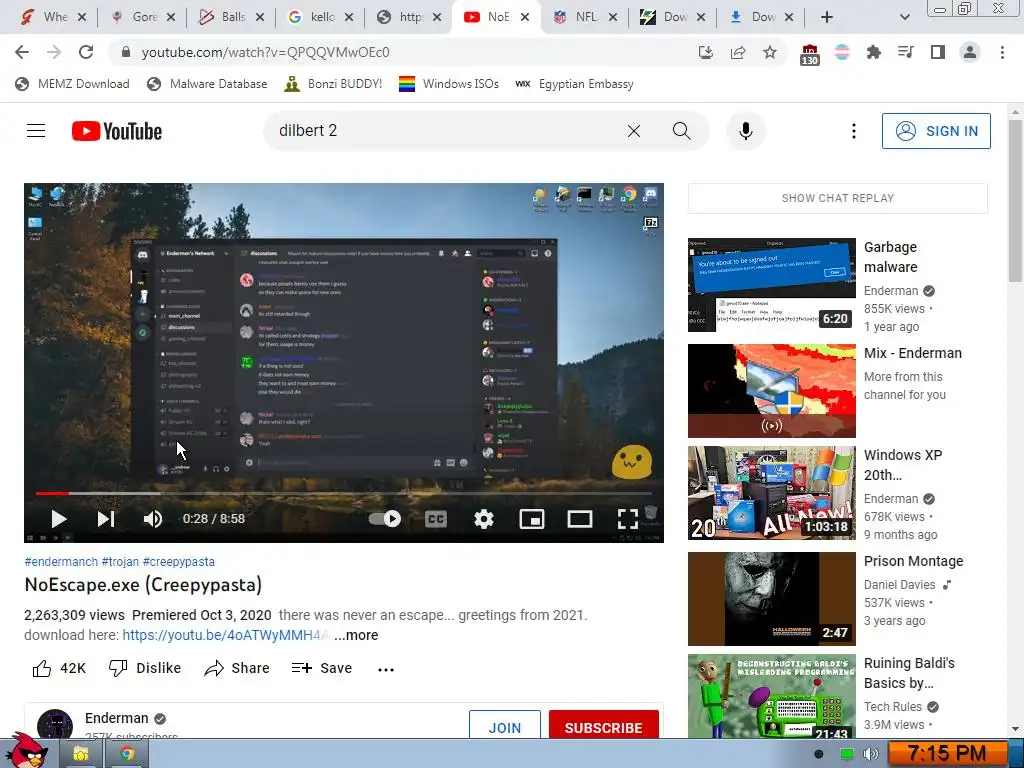The height and width of the screenshot is (768, 1024).
Task: Enable theater mode
Action: coord(580,519)
